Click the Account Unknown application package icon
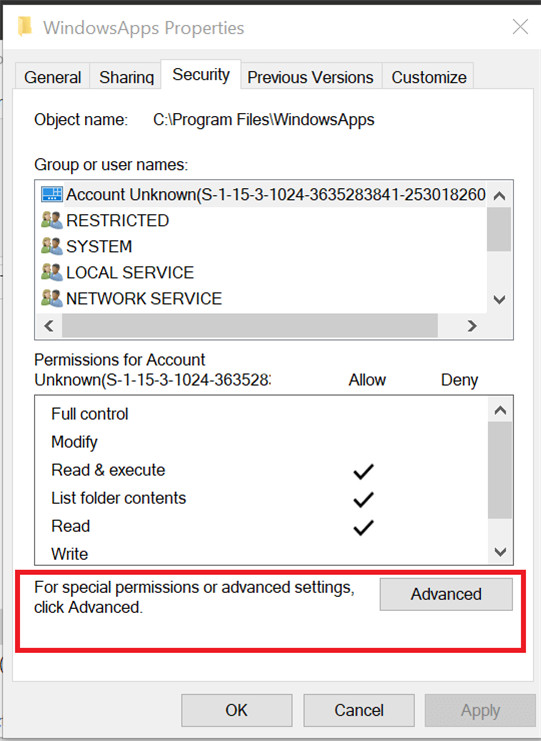Screen dimensions: 541x741 52,194
